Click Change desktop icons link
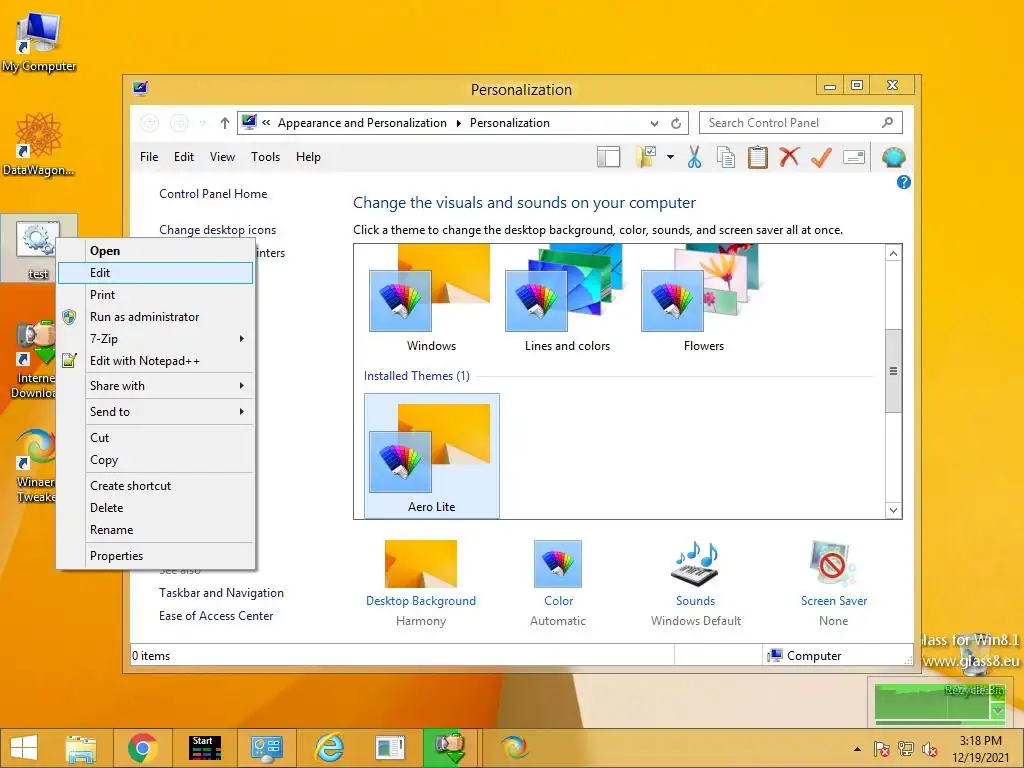This screenshot has width=1024, height=768. pos(217,230)
